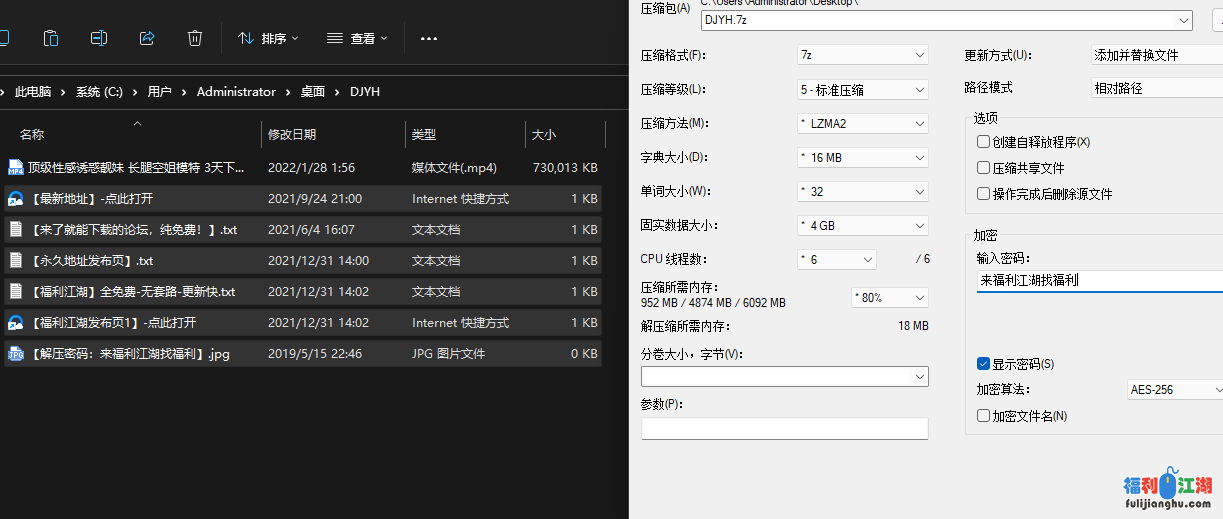Image resolution: width=1223 pixels, height=519 pixels.
Task: Click the Delete trash can icon
Action: [195, 38]
